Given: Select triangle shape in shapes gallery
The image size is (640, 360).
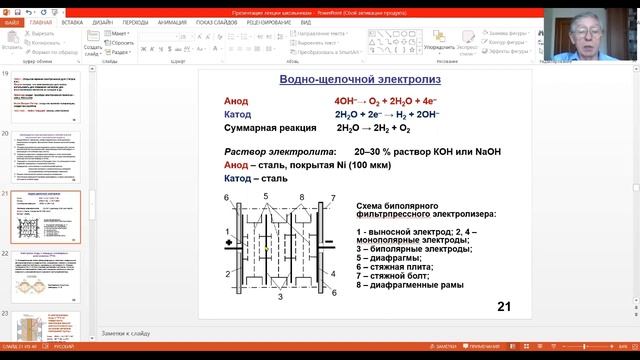Looking at the screenshot, I should tap(372, 42).
